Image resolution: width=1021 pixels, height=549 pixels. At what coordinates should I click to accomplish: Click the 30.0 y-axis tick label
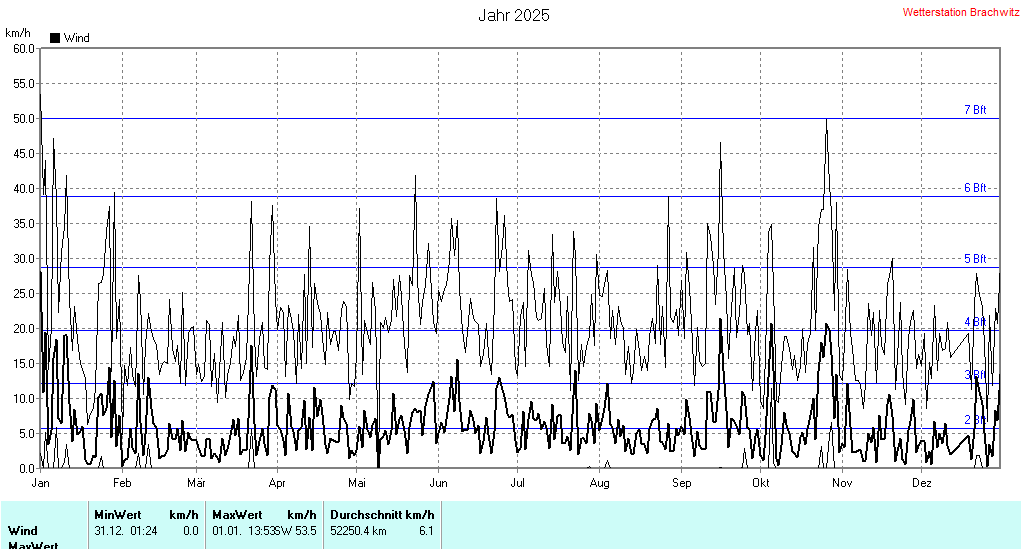pos(22,258)
